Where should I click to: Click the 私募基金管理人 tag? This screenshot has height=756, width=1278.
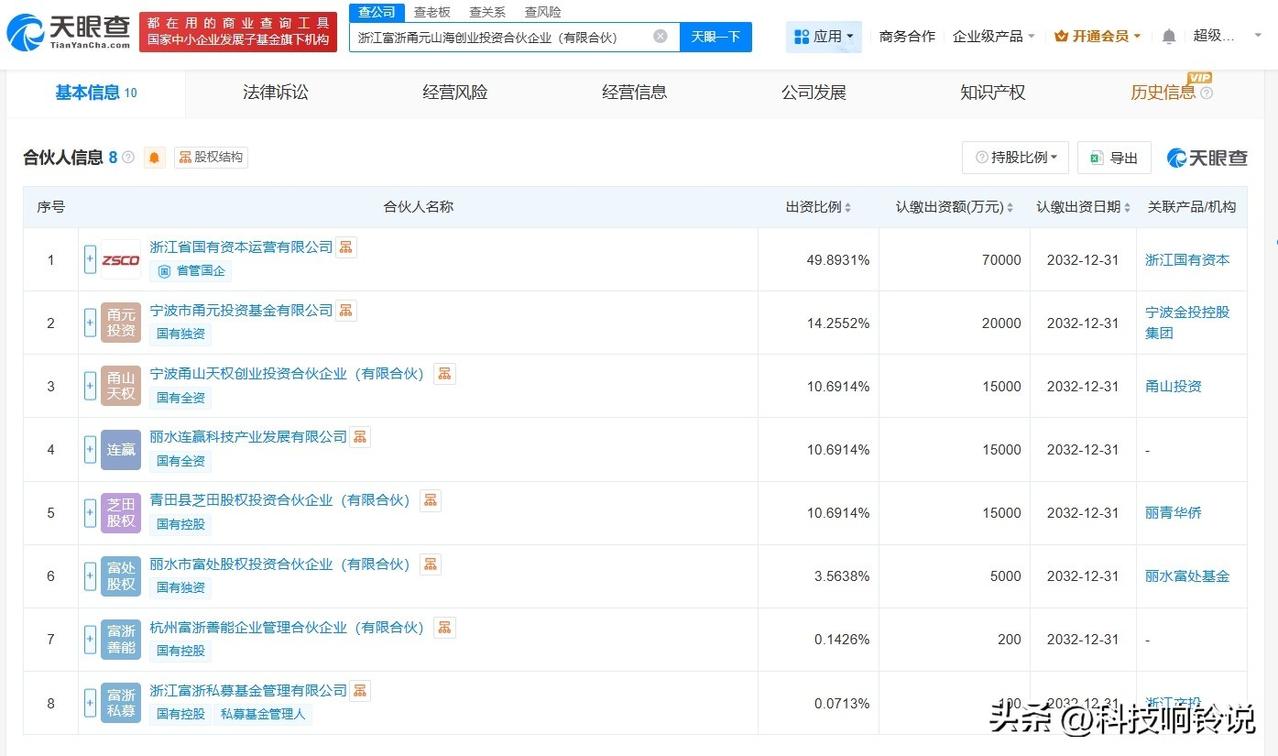click(x=262, y=714)
